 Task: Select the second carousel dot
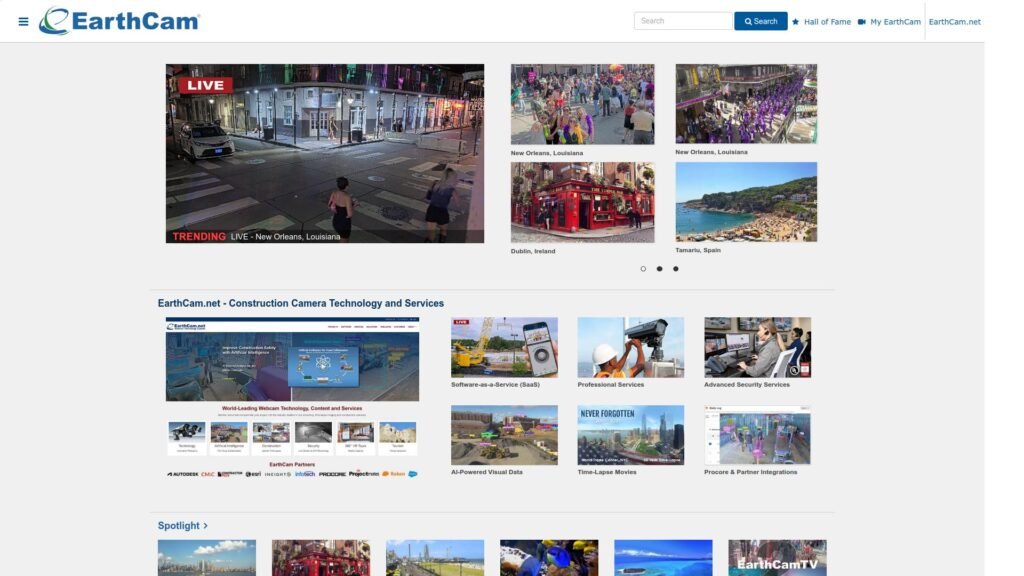(660, 268)
